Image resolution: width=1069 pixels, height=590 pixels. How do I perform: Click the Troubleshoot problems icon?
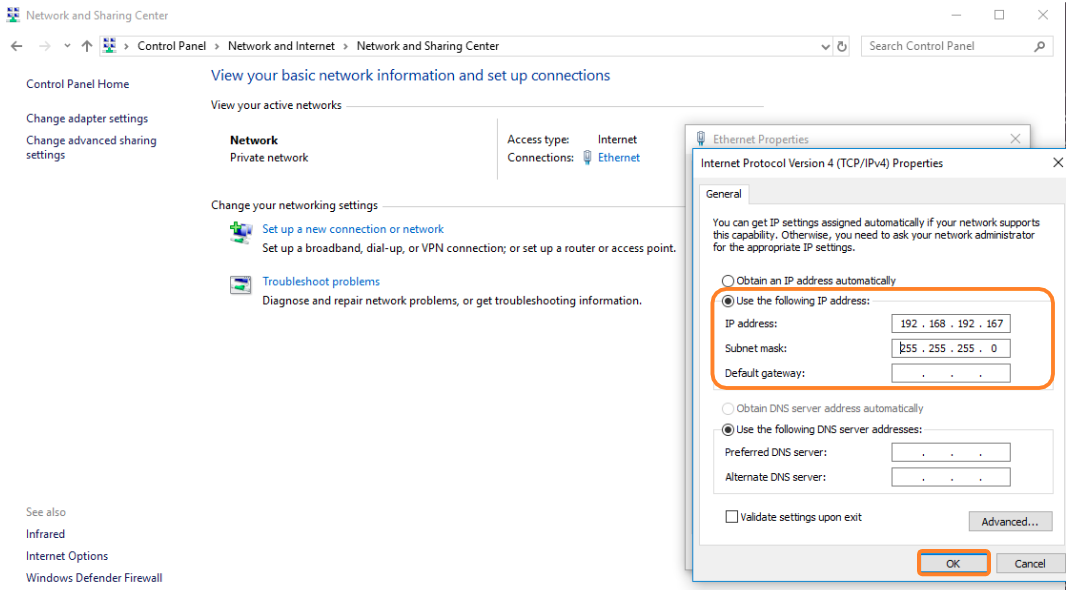tap(241, 284)
